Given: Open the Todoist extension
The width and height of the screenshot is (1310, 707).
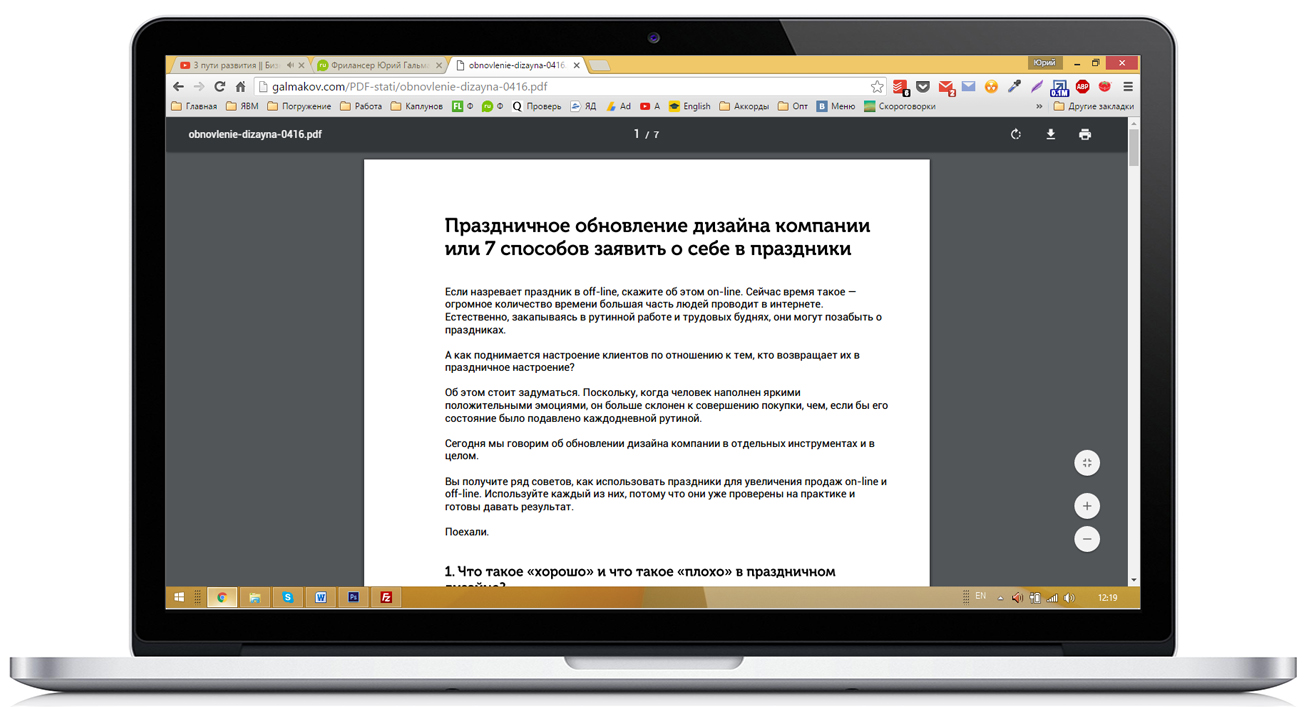Looking at the screenshot, I should point(901,87).
